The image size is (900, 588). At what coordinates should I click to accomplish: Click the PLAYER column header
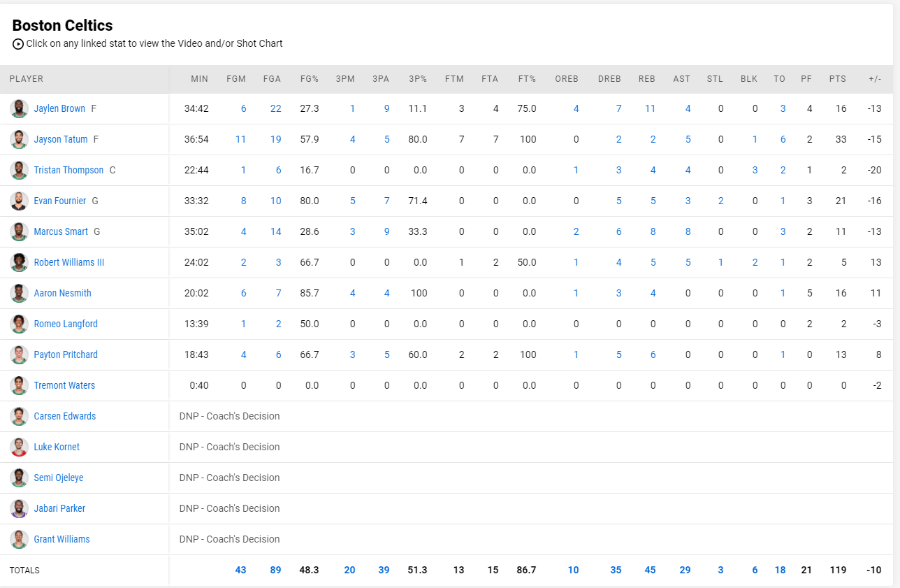26,79
